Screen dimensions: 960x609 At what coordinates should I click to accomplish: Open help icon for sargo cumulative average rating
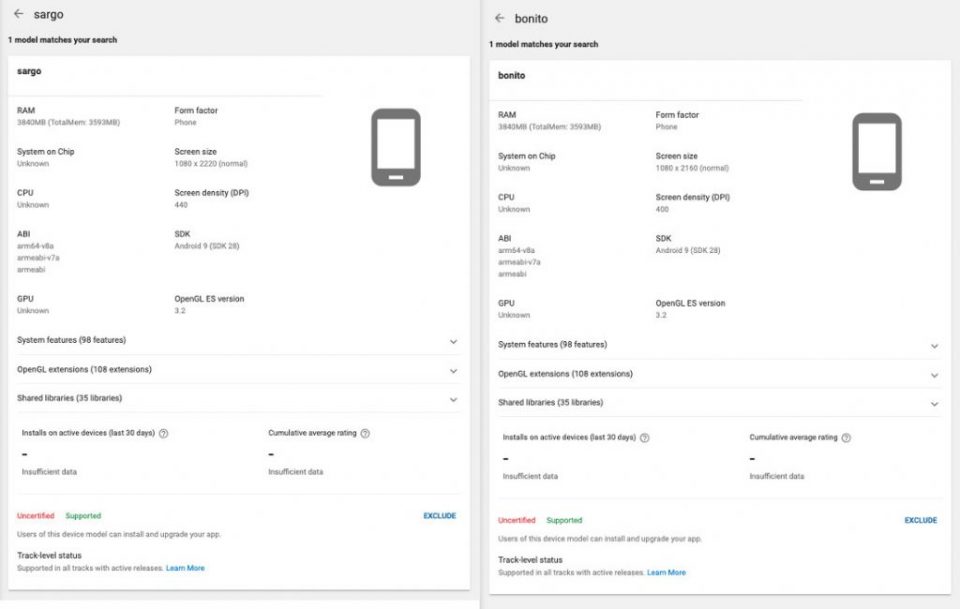point(365,433)
